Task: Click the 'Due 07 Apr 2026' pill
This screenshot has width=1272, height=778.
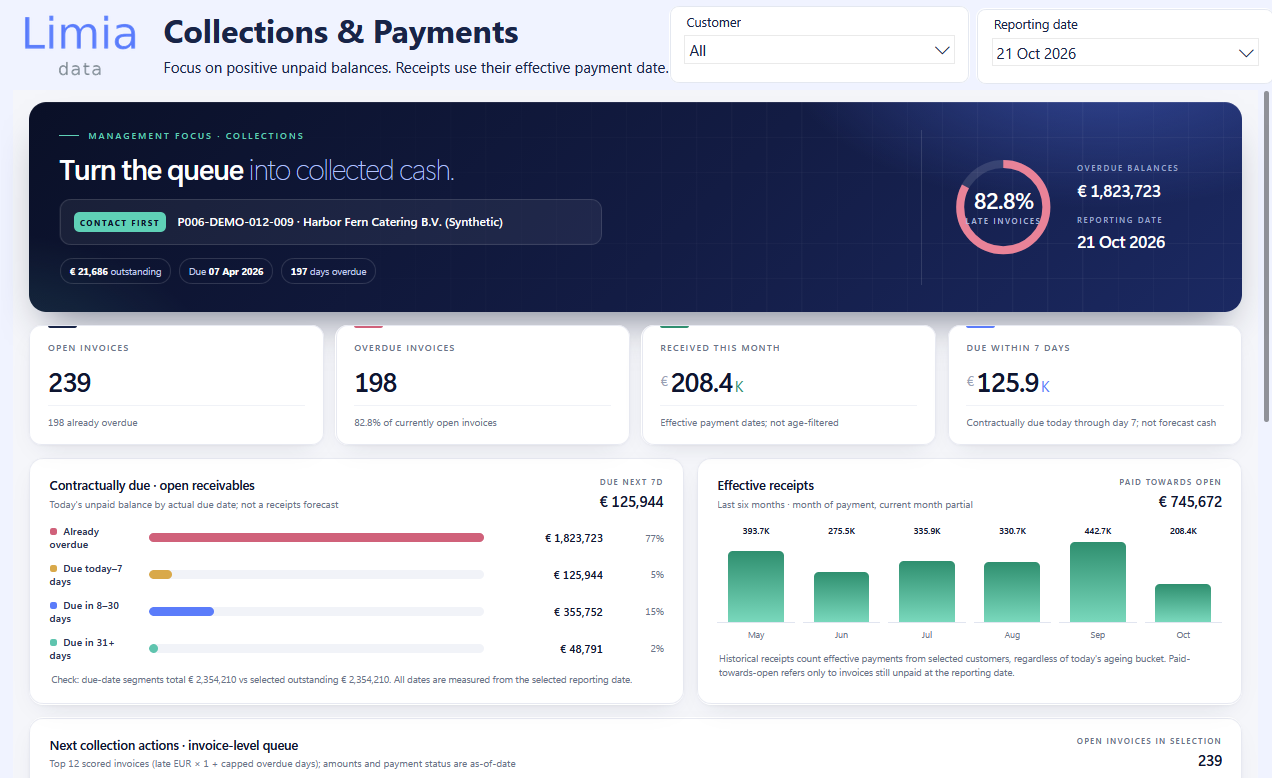Action: 226,271
